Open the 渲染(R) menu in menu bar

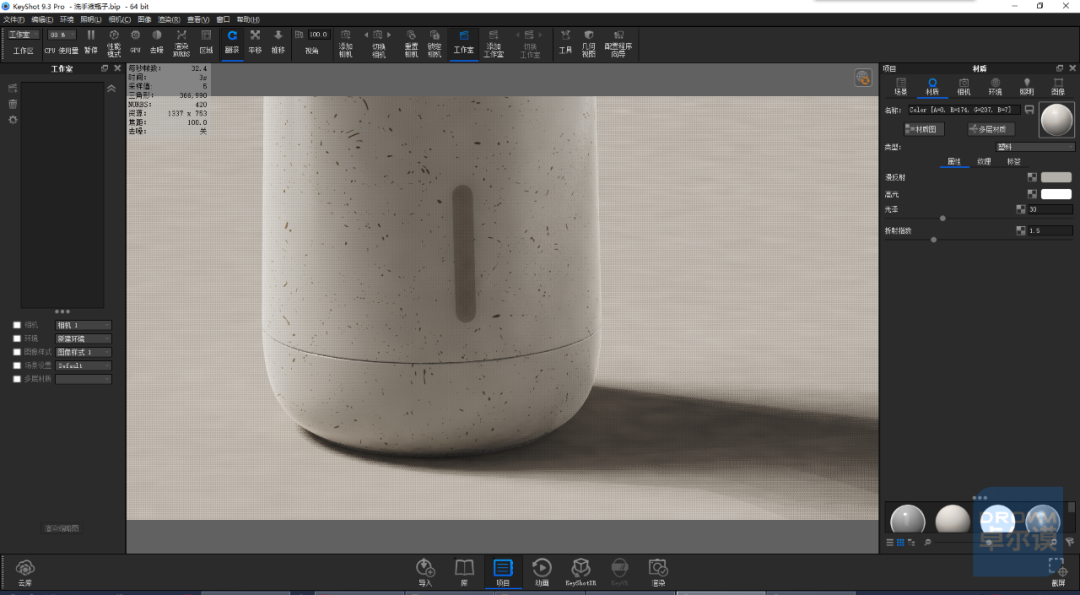pyautogui.click(x=169, y=20)
